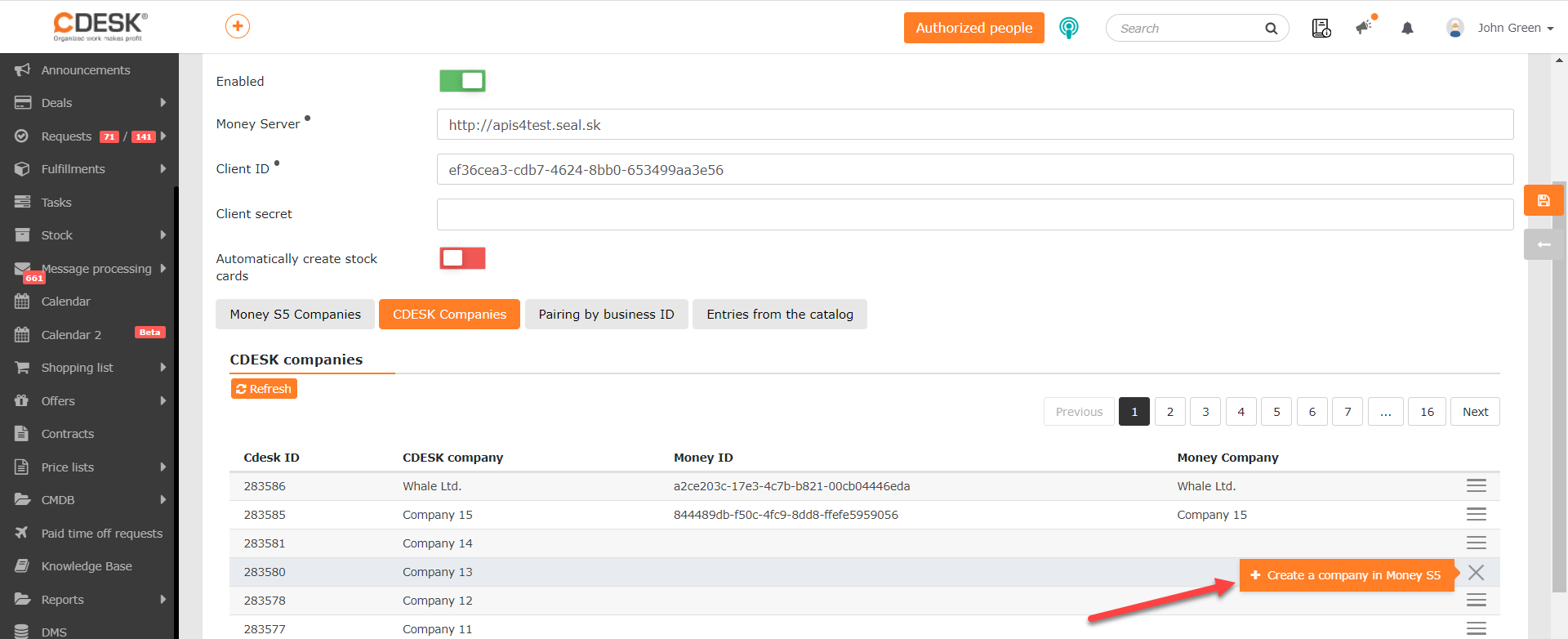Click the John Green user avatar
Image resolution: width=1568 pixels, height=639 pixels.
(x=1455, y=28)
